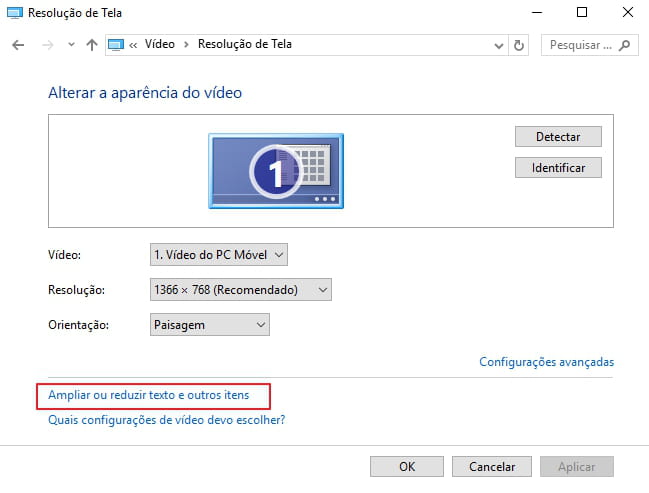Open address bar history dropdown arrow
Screen dimensions: 649x493
pos(499,45)
